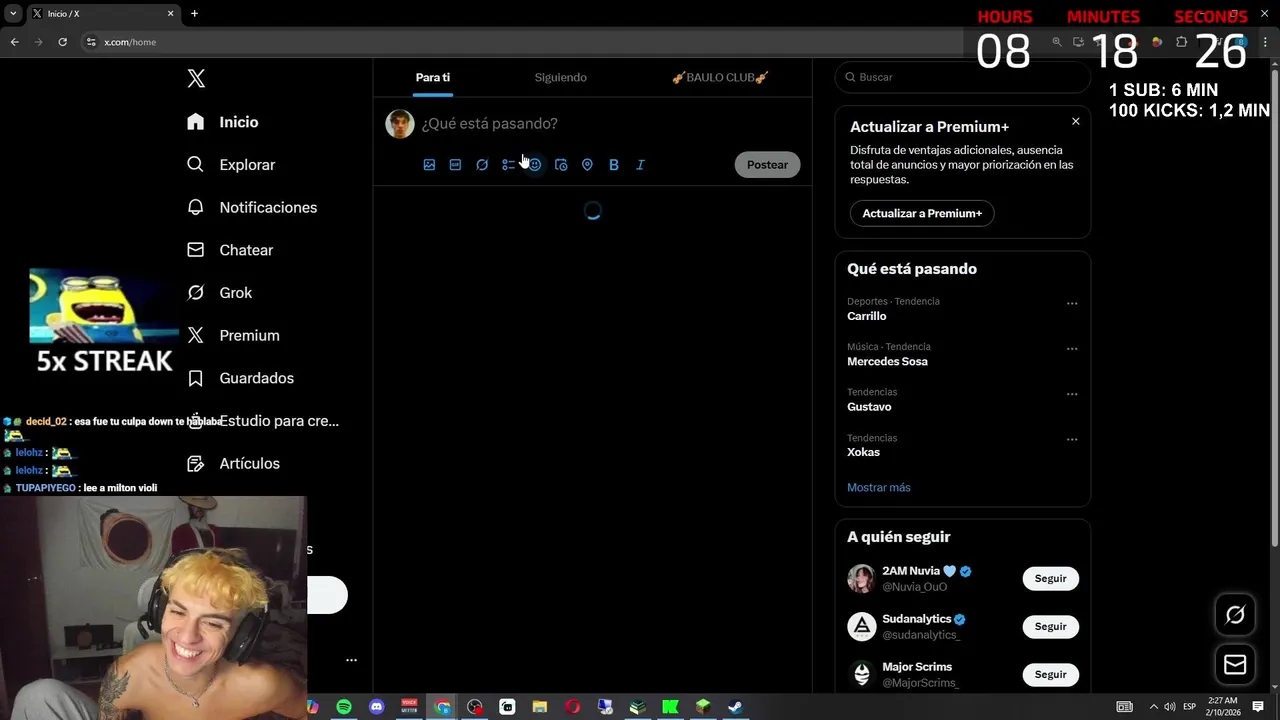Click the Guardados bookmark icon
The height and width of the screenshot is (720, 1280).
[196, 378]
